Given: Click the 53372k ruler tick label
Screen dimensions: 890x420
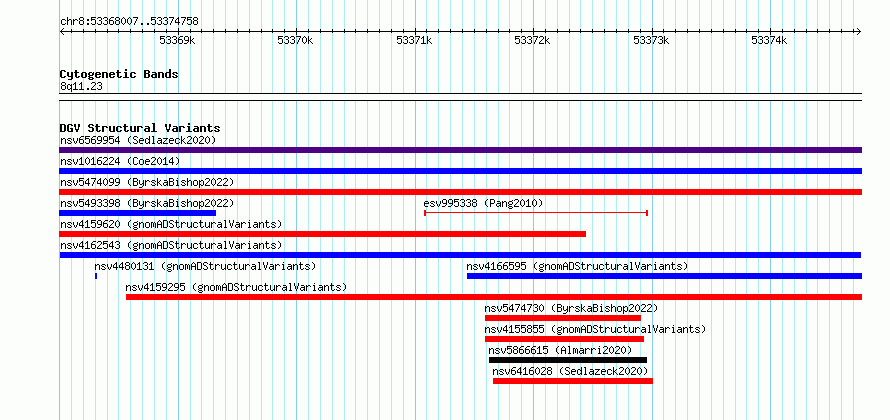Looking at the screenshot, I should pyautogui.click(x=532, y=40).
